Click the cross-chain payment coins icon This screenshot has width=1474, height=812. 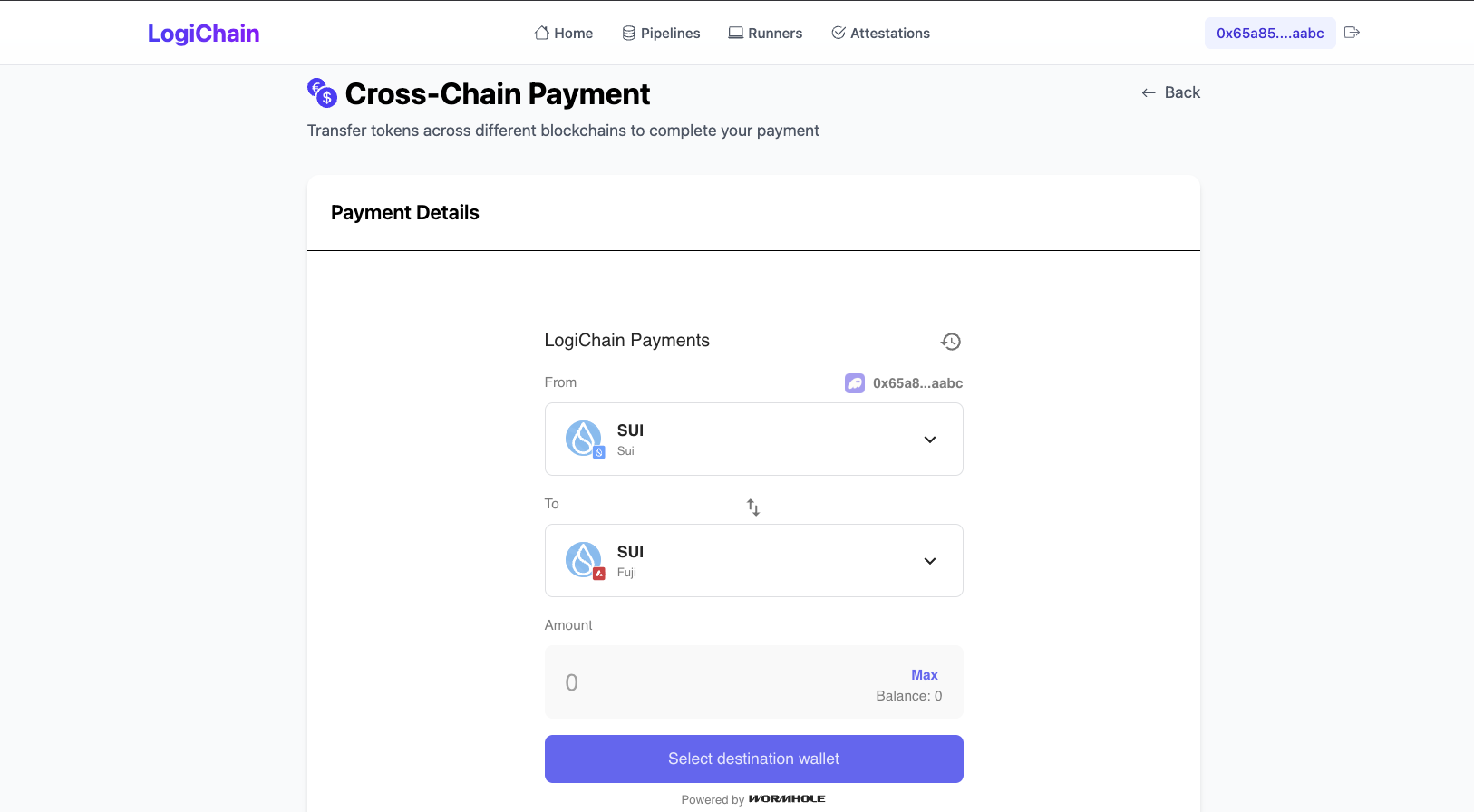(322, 93)
